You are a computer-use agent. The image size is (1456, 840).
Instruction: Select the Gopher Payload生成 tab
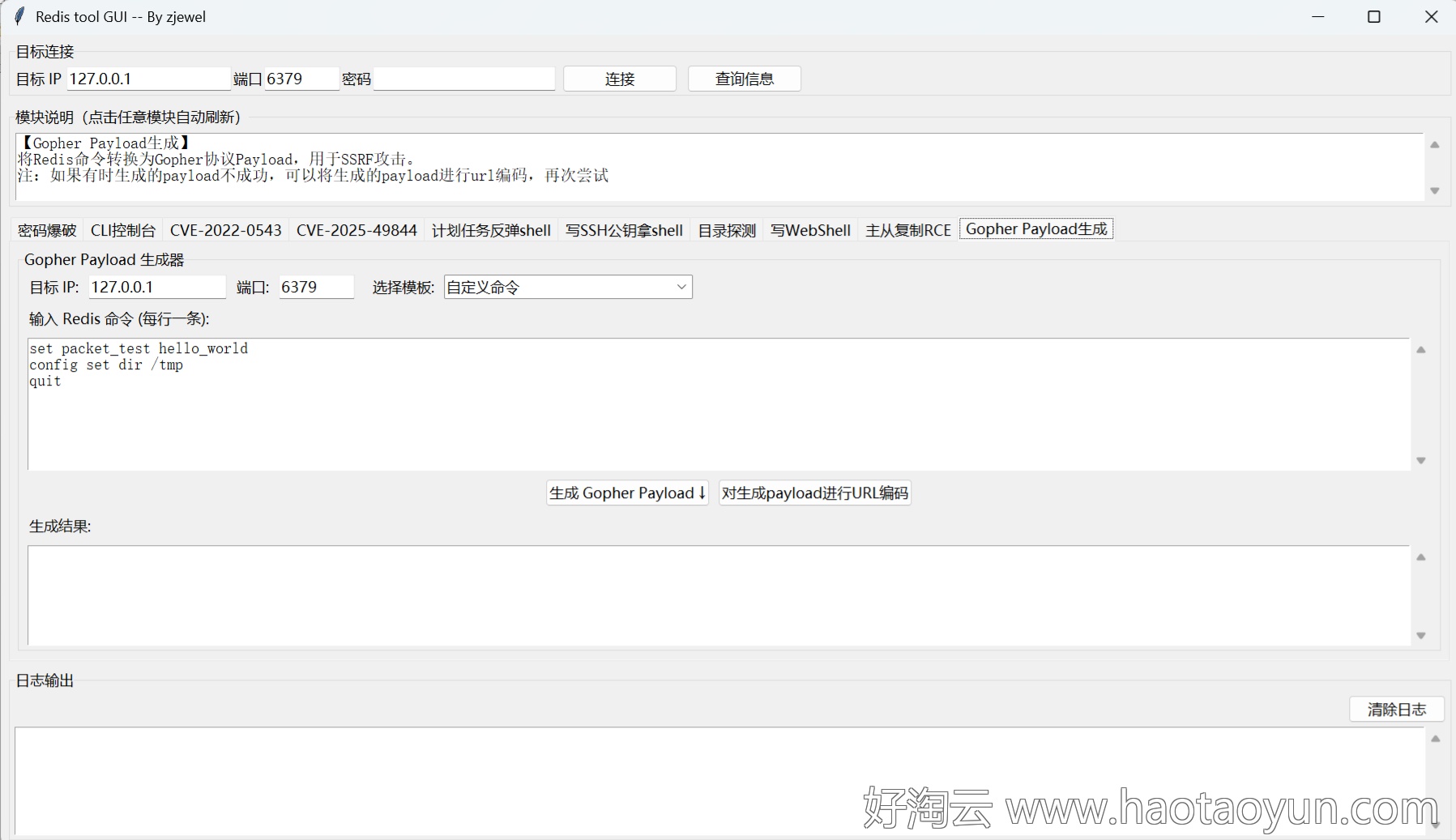click(1036, 229)
